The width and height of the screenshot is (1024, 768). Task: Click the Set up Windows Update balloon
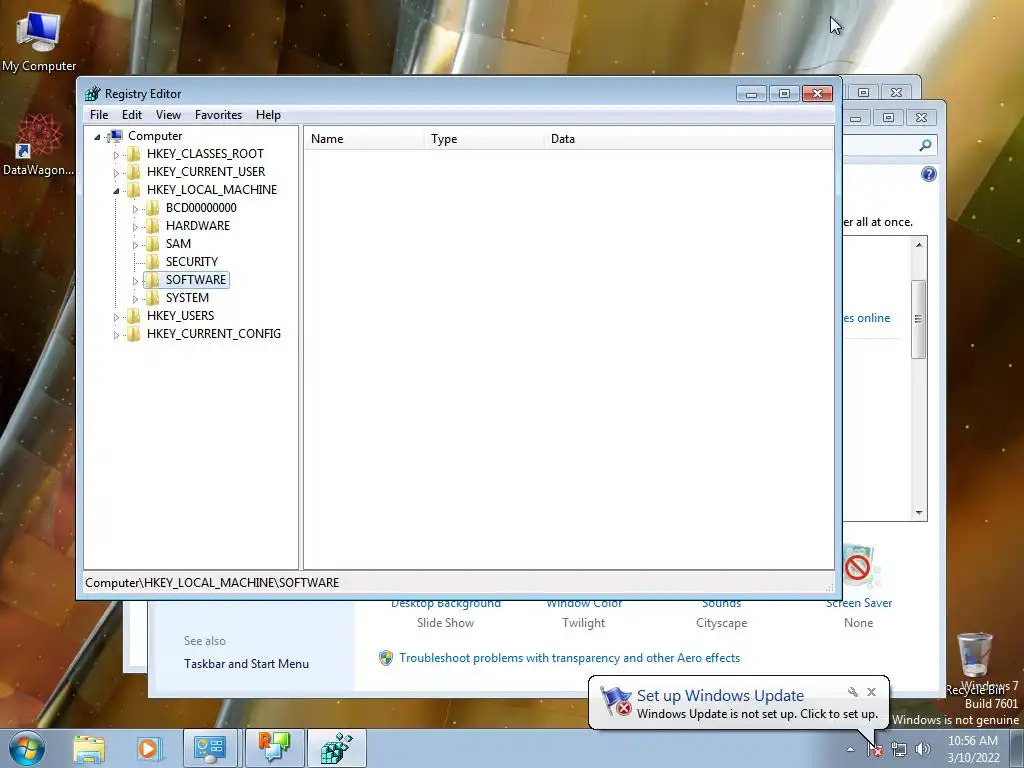738,703
